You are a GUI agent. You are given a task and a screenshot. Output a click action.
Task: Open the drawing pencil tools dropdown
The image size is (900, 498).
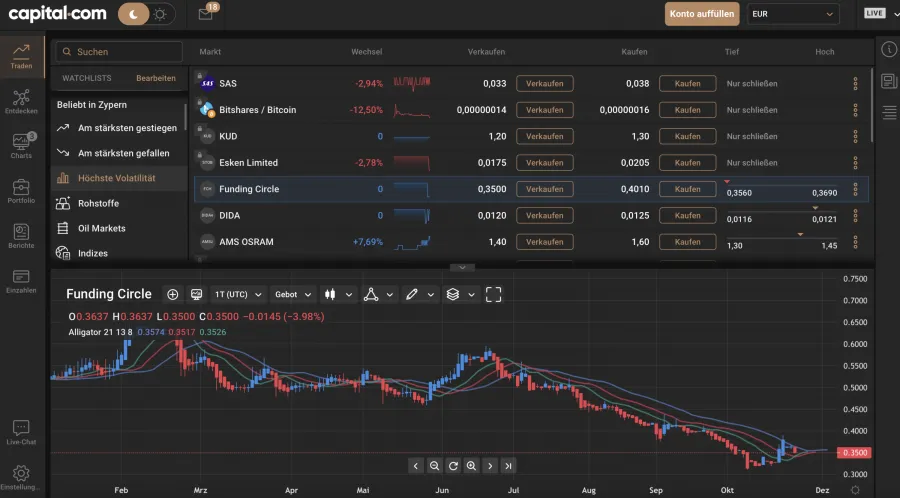pyautogui.click(x=419, y=294)
